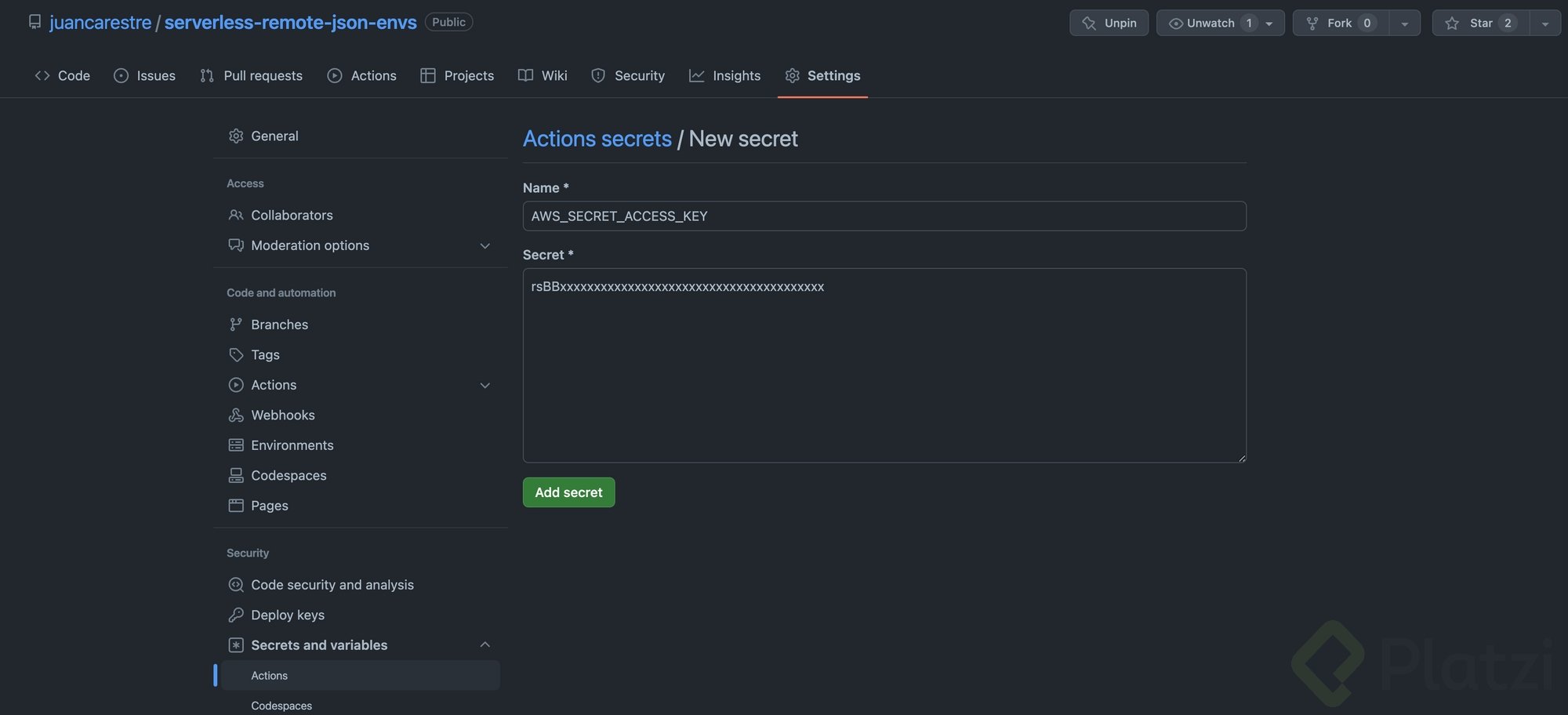Open the juancarestre owner profile link
Image resolution: width=1568 pixels, height=715 pixels.
pos(100,22)
